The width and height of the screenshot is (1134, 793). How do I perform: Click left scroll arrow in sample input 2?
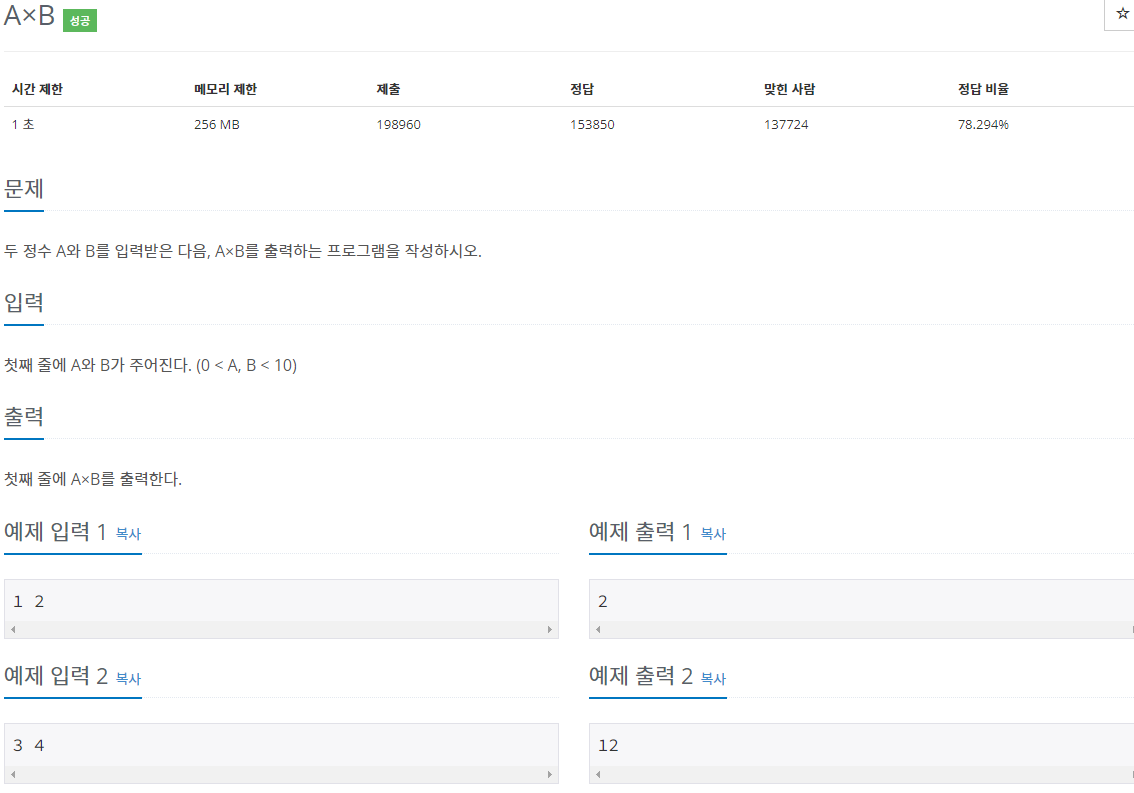(13, 774)
